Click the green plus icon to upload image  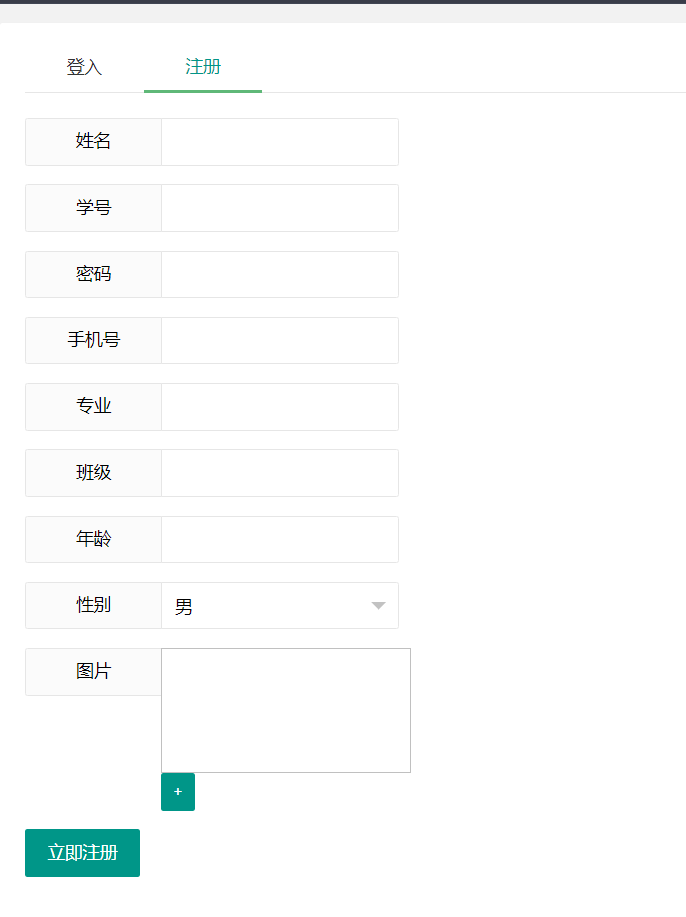(x=177, y=791)
